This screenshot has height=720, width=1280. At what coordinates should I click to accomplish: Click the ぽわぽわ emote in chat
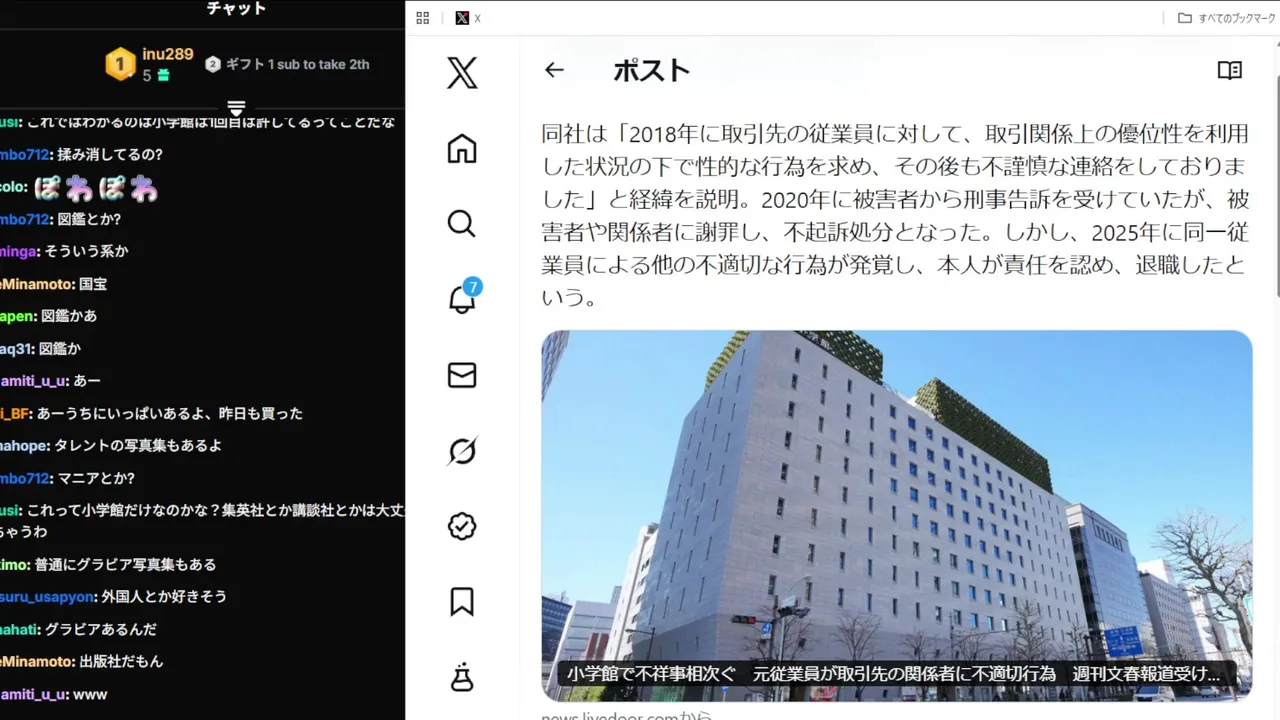click(x=96, y=187)
